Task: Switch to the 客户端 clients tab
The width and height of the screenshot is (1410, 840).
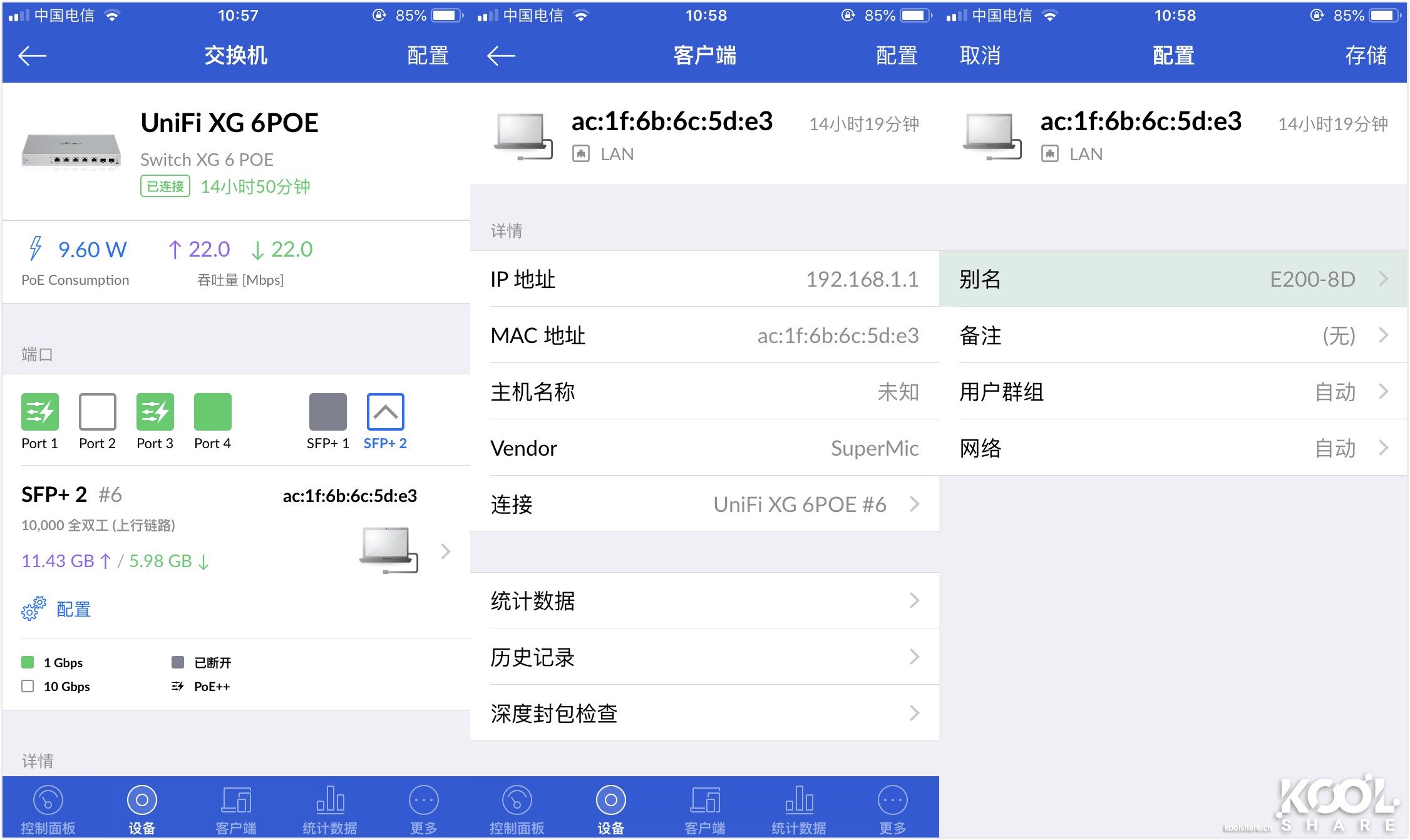Action: (x=235, y=807)
